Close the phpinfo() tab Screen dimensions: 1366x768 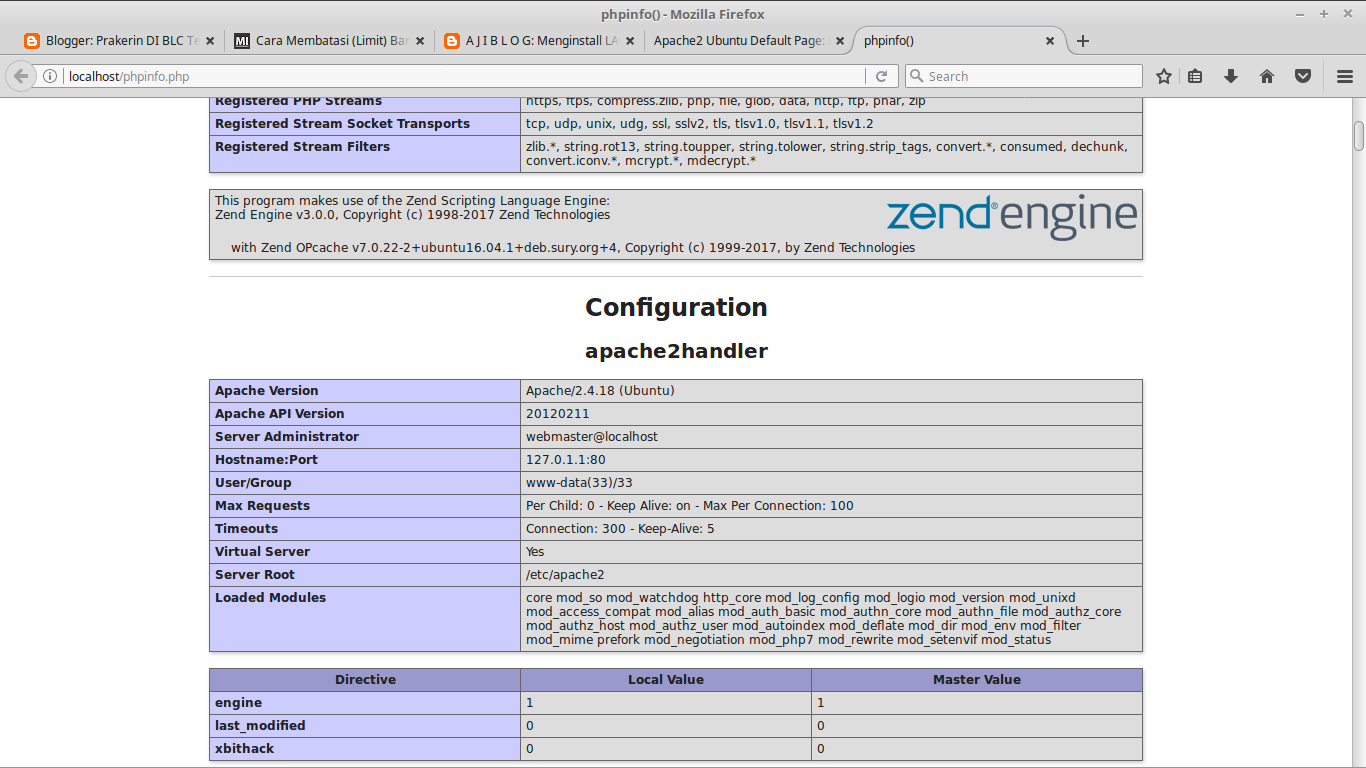(1050, 41)
